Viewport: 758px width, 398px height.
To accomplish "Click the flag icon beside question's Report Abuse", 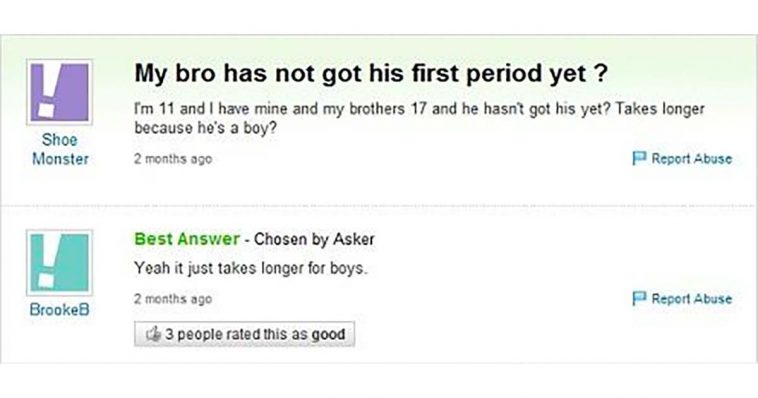I will tap(639, 158).
